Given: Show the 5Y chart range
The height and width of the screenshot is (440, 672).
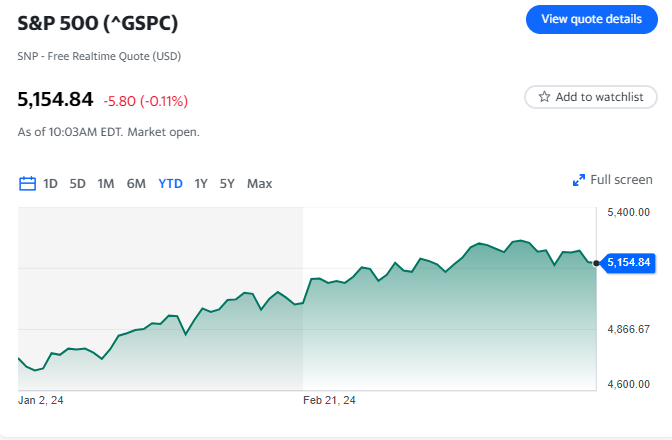Looking at the screenshot, I should [x=227, y=183].
